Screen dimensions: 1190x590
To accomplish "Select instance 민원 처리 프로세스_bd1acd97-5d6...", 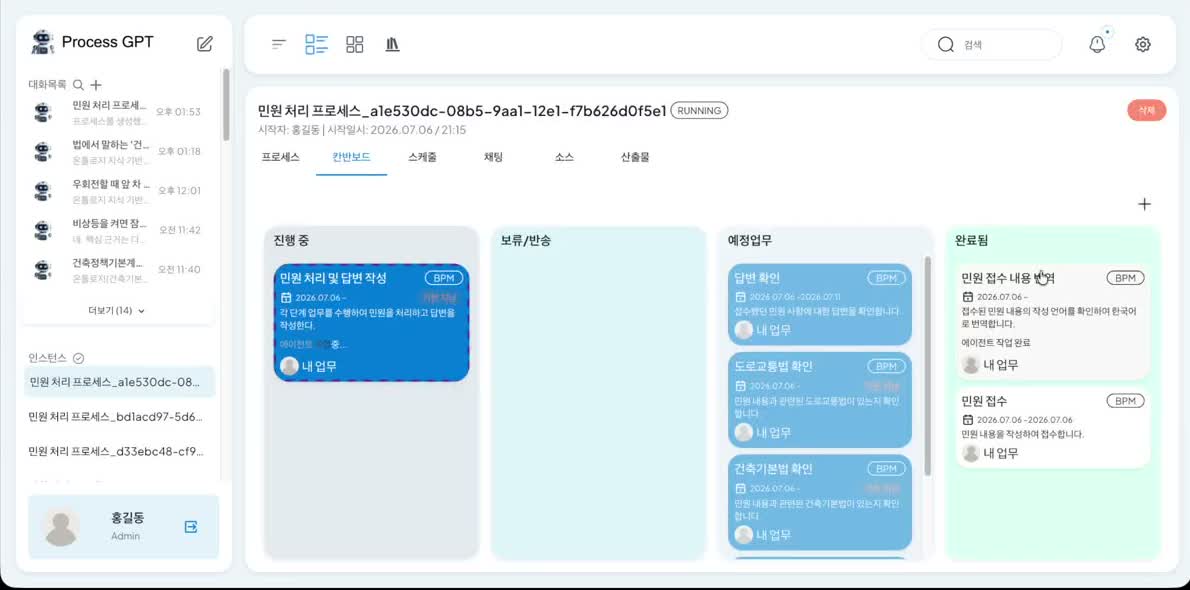I will click(119, 417).
